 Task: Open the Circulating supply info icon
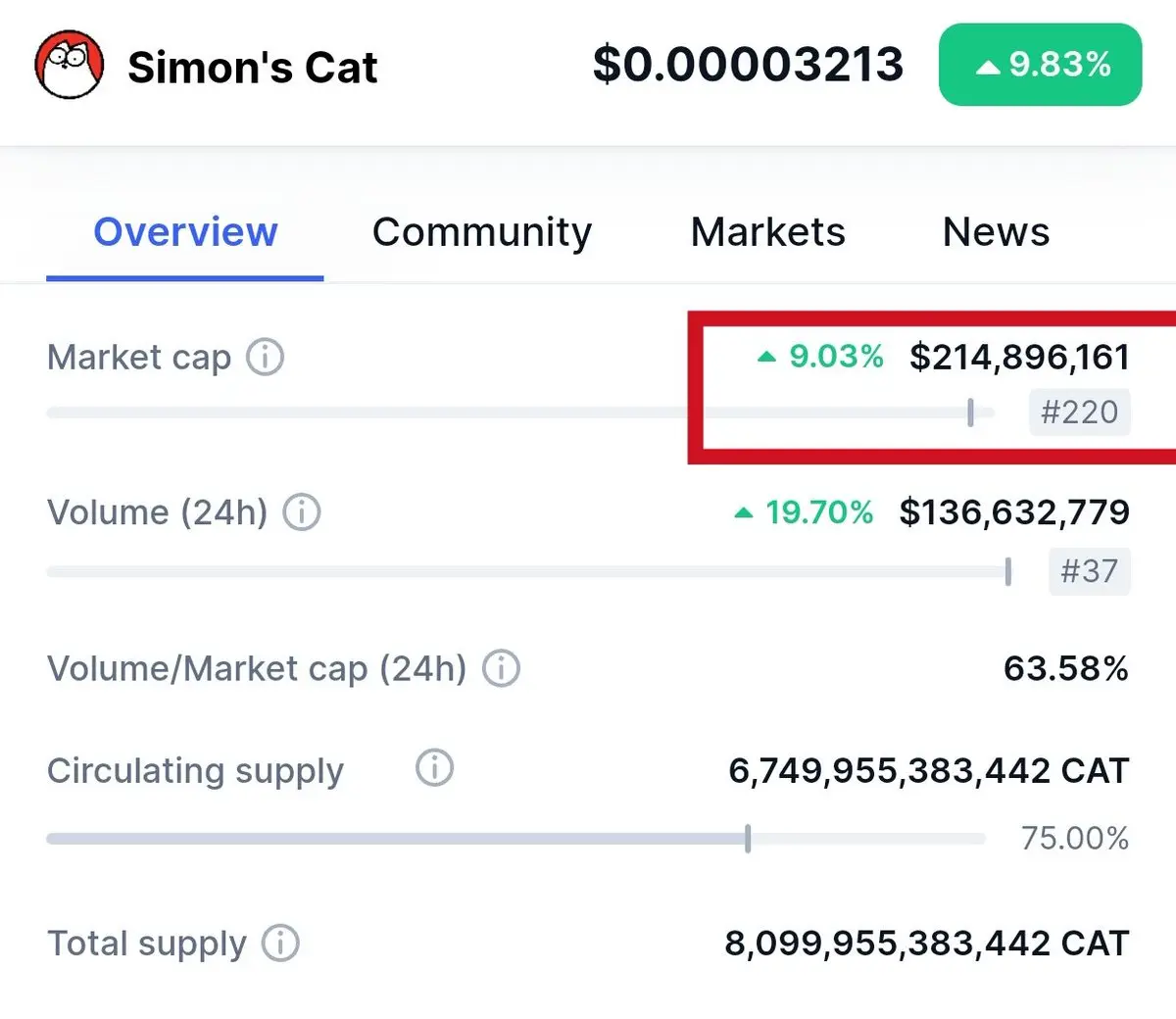pyautogui.click(x=434, y=767)
